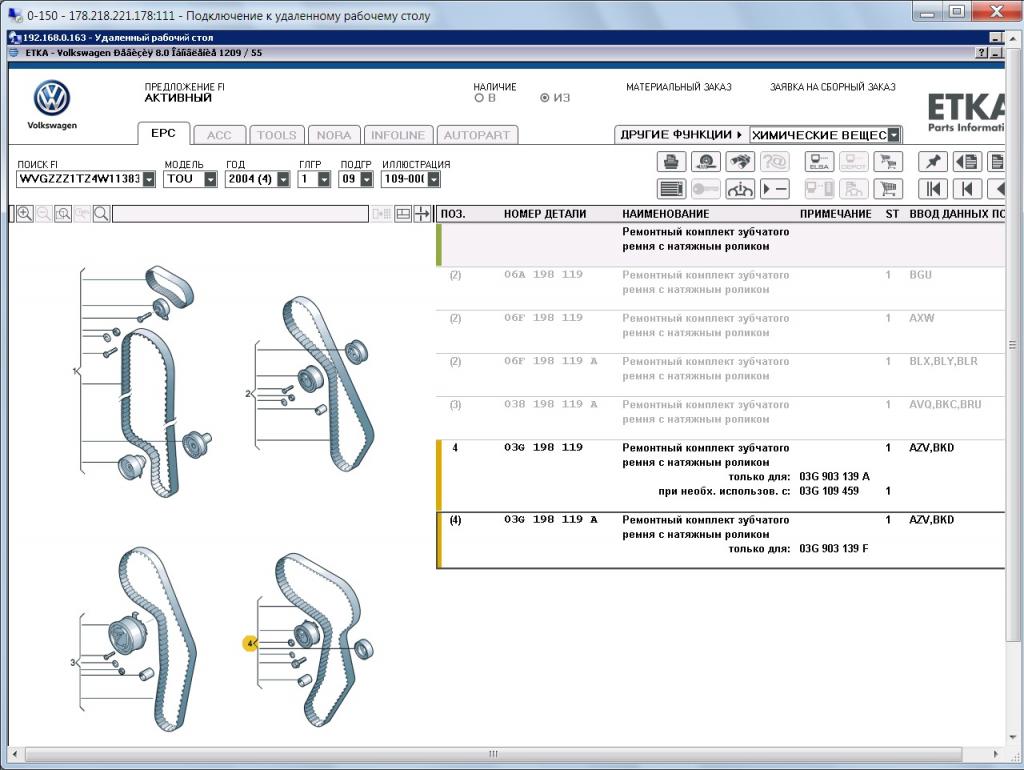
Task: Click the split-layout panel icon
Action: point(403,214)
